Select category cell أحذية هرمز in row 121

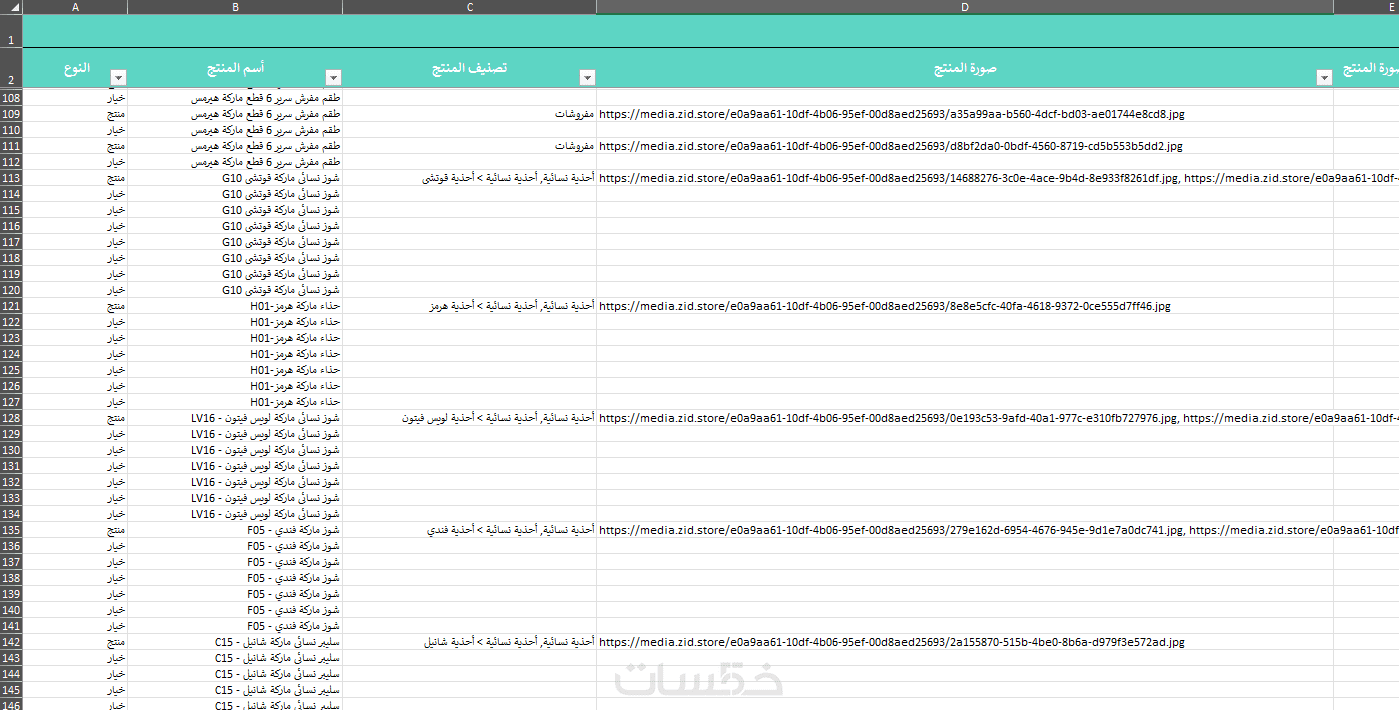[x=470, y=306]
